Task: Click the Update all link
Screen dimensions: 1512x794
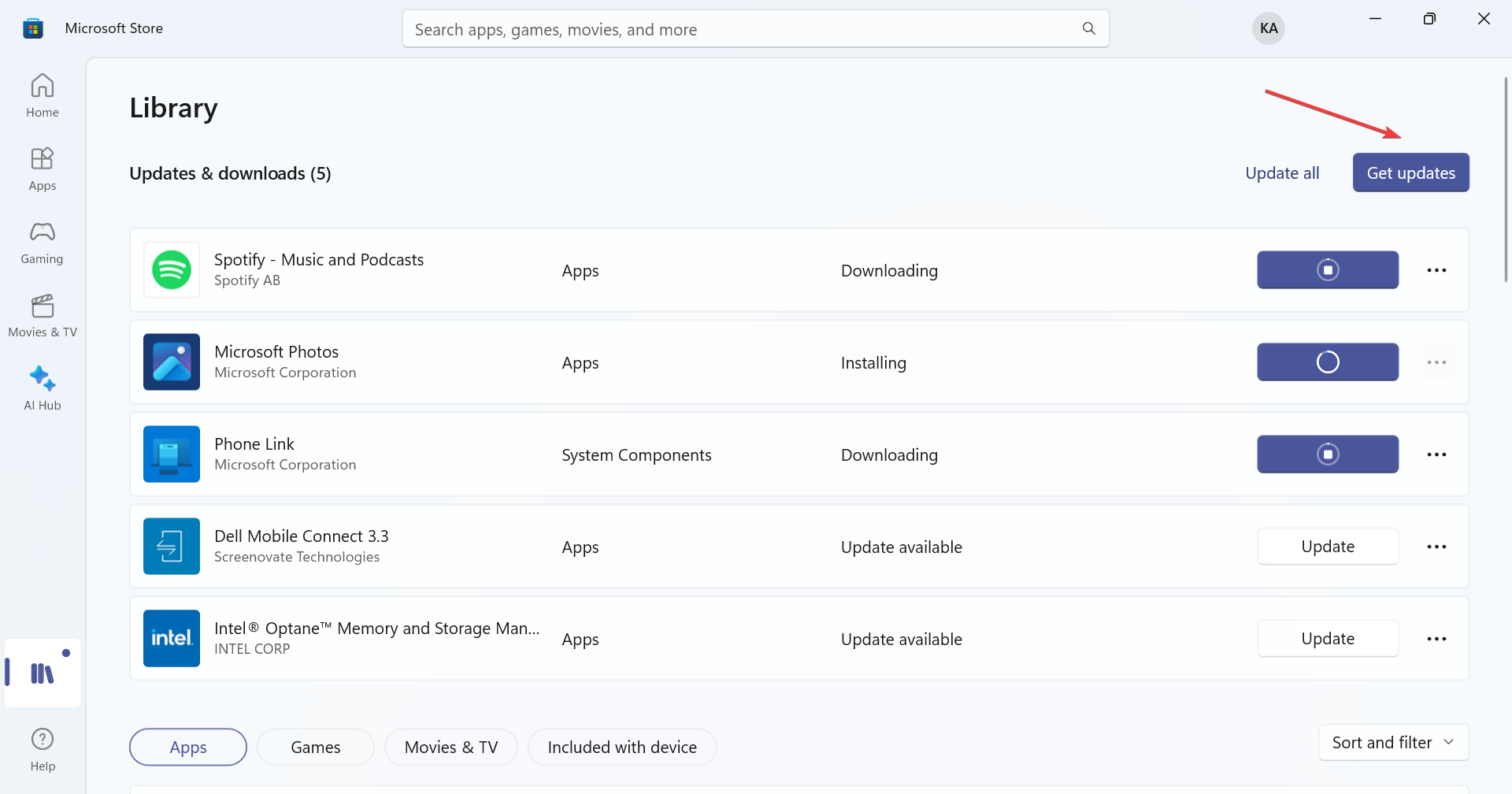Action: click(1282, 173)
